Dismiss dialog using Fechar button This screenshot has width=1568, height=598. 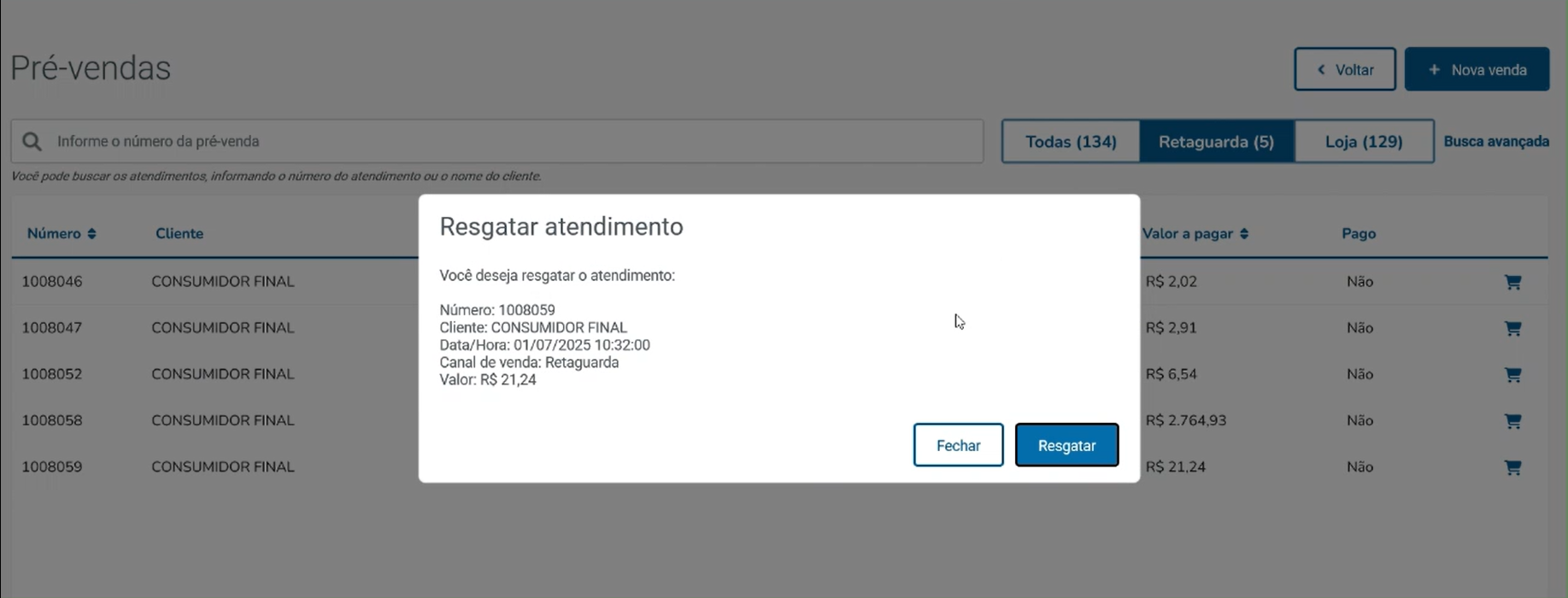tap(958, 445)
